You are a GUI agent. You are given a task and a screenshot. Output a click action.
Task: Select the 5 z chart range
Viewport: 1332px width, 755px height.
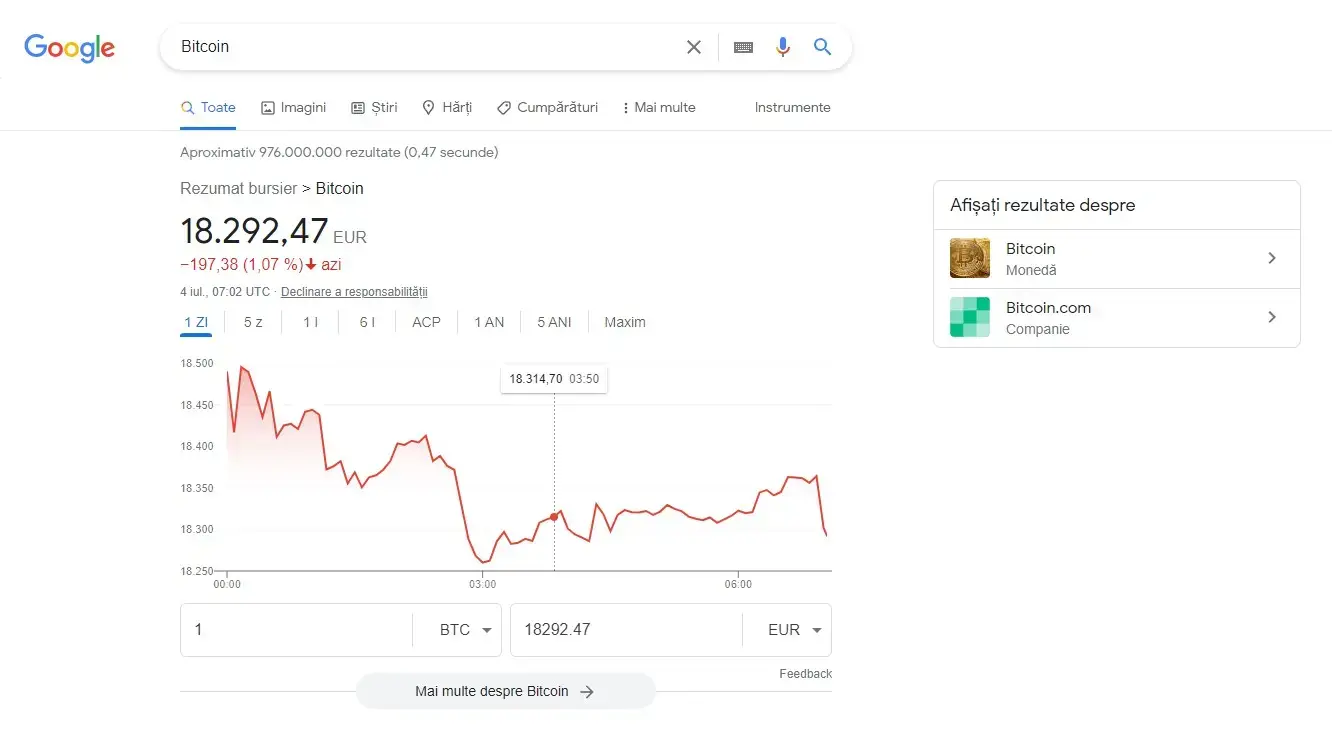point(253,322)
